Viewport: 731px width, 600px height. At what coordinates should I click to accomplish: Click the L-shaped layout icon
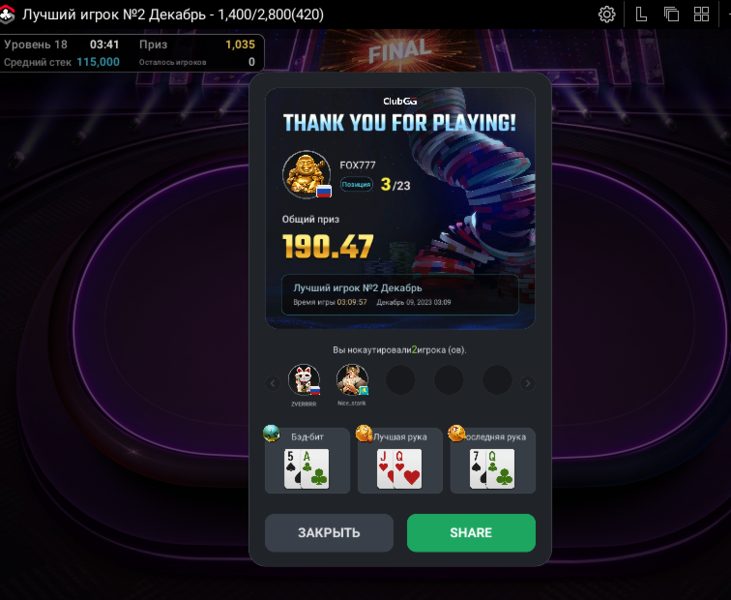click(x=641, y=14)
